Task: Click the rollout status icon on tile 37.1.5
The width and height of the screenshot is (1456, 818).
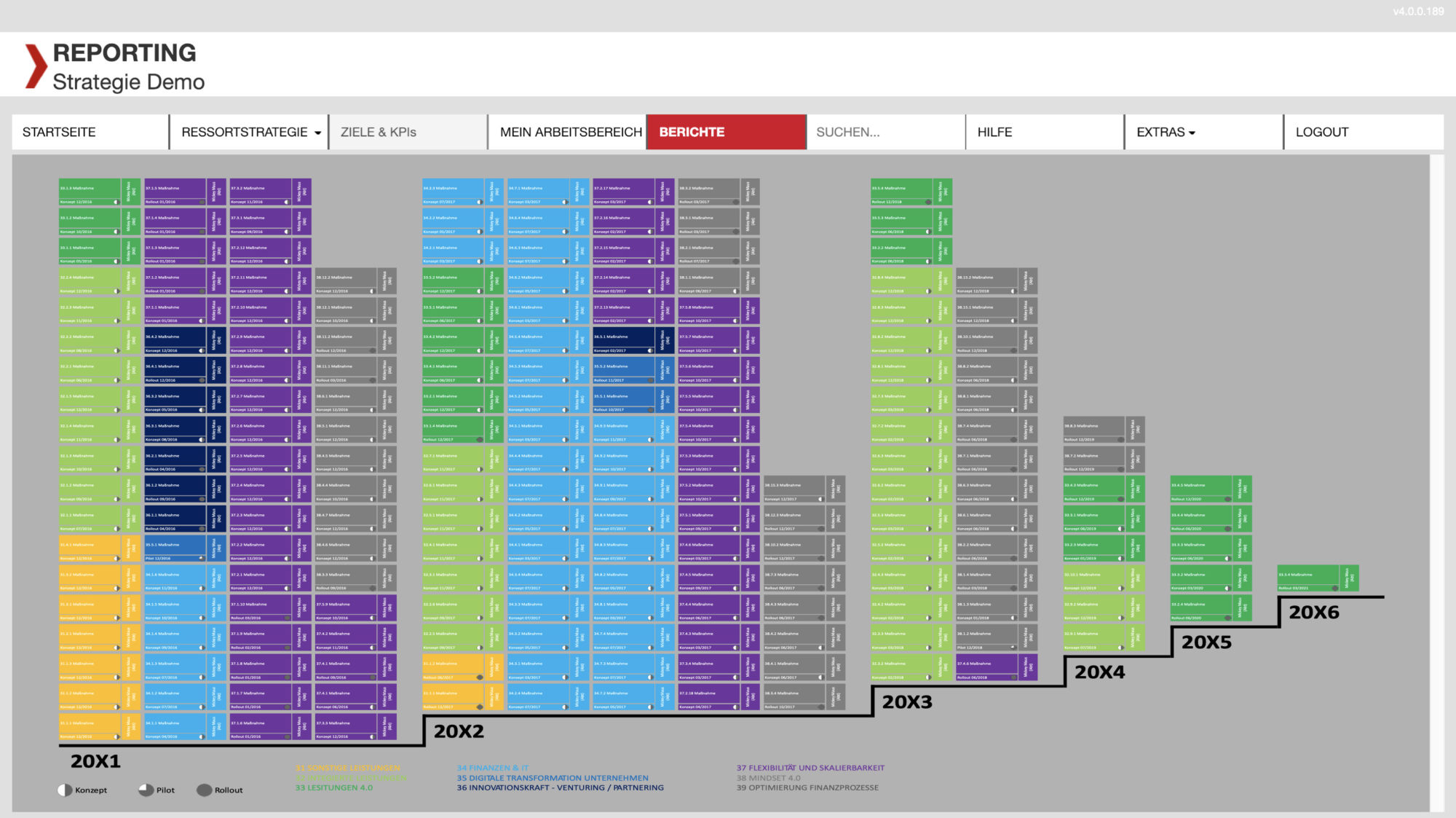Action: pos(202,202)
